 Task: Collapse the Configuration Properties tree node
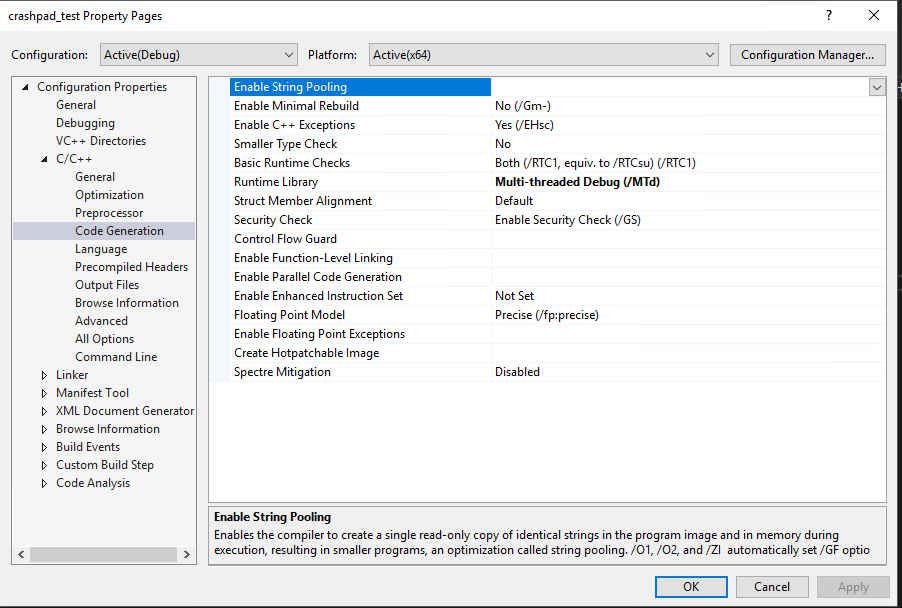pos(26,87)
